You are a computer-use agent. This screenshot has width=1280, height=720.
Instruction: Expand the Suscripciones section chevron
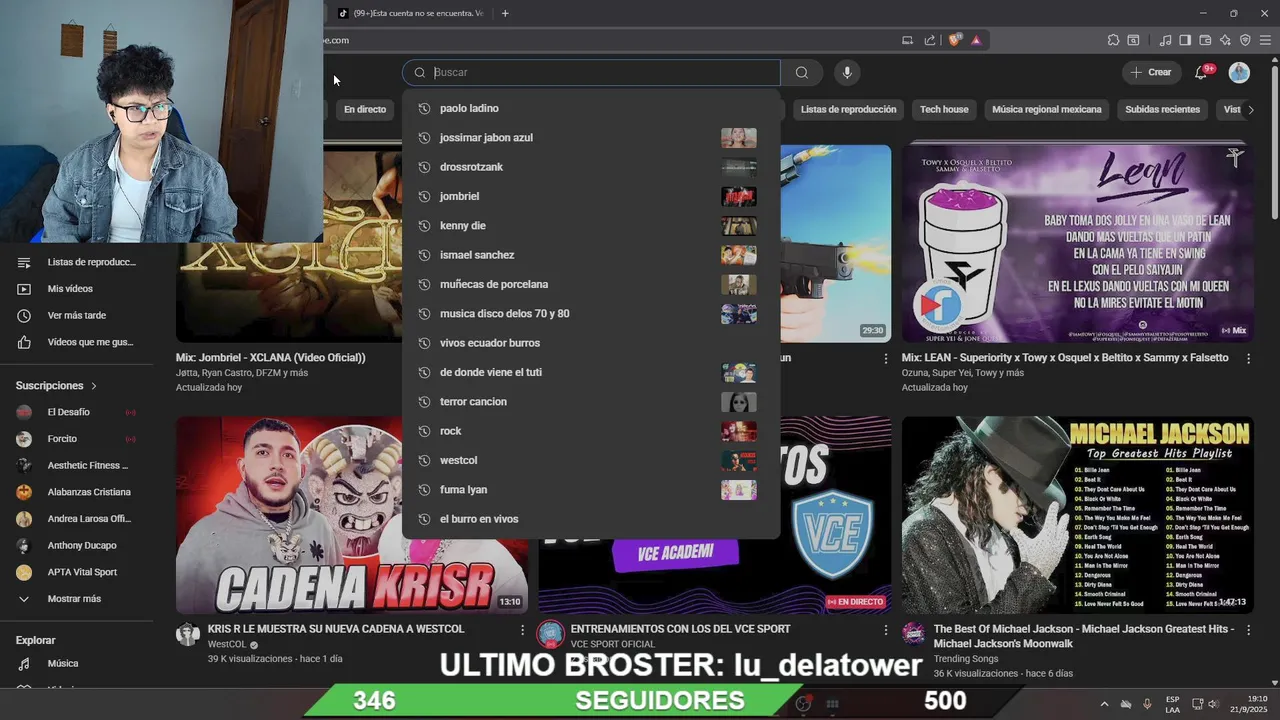click(94, 386)
